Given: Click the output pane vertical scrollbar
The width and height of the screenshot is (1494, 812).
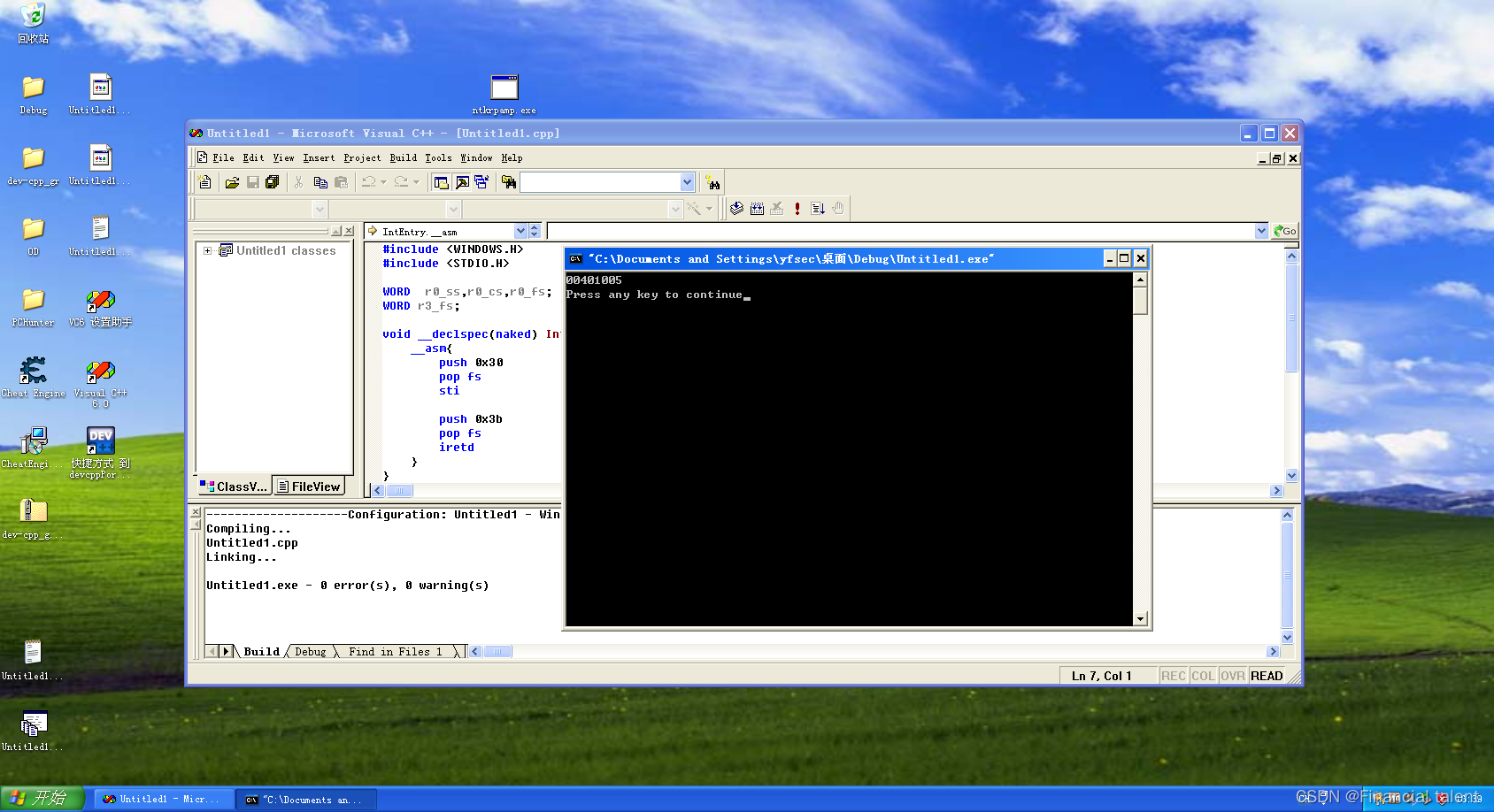Looking at the screenshot, I should [x=1287, y=576].
